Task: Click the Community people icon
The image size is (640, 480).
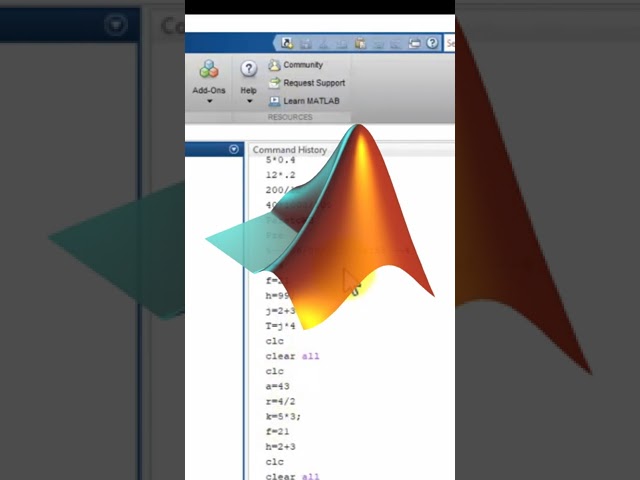Action: click(274, 65)
